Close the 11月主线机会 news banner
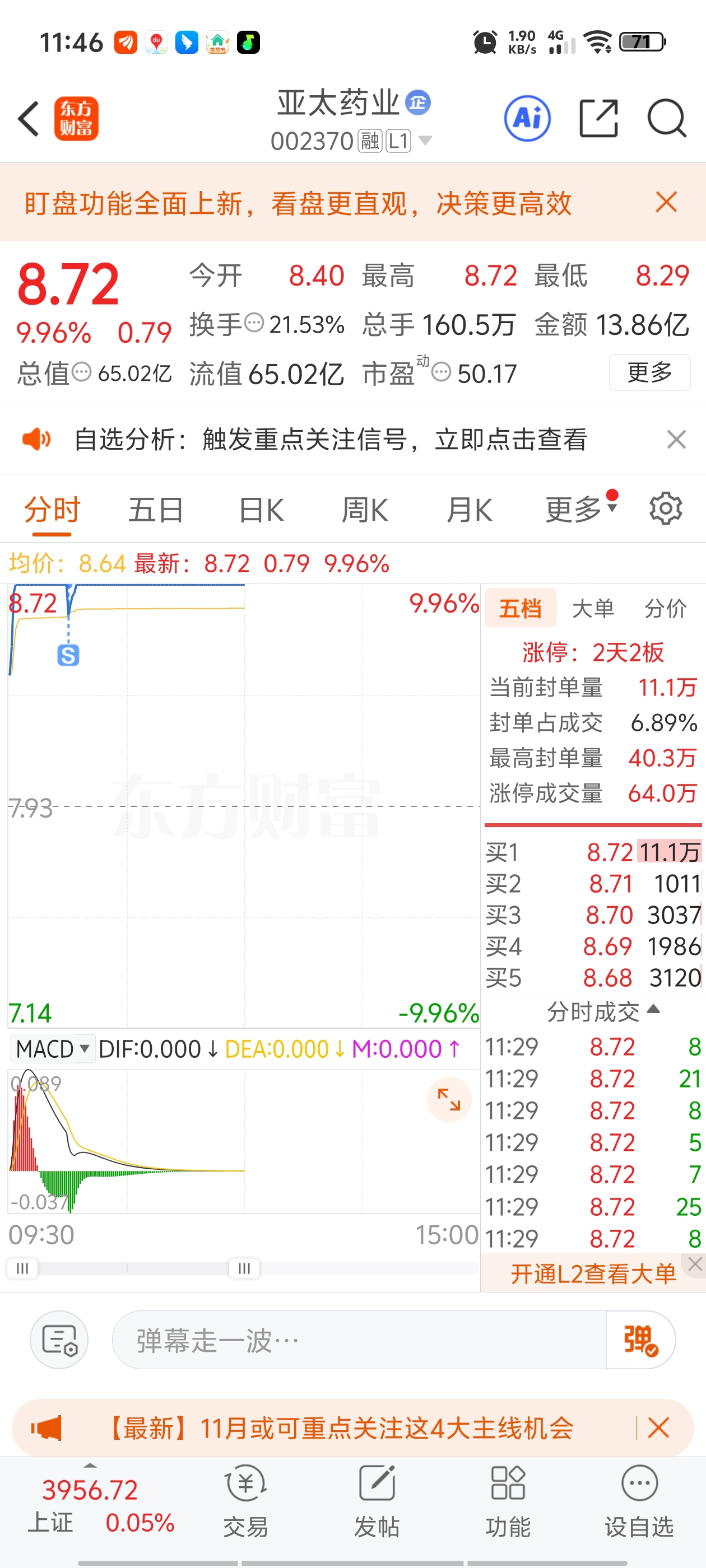The height and width of the screenshot is (1568, 706). [x=658, y=1427]
